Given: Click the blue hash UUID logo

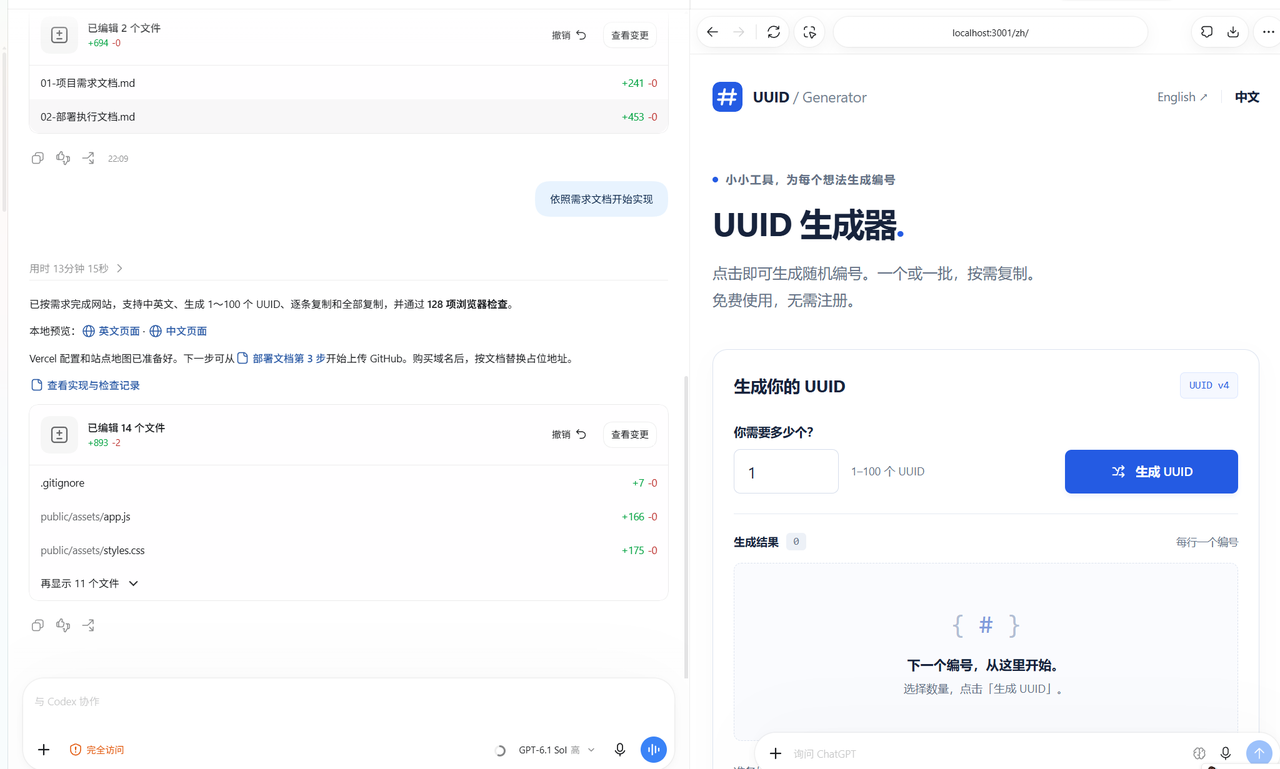Looking at the screenshot, I should click(x=727, y=97).
